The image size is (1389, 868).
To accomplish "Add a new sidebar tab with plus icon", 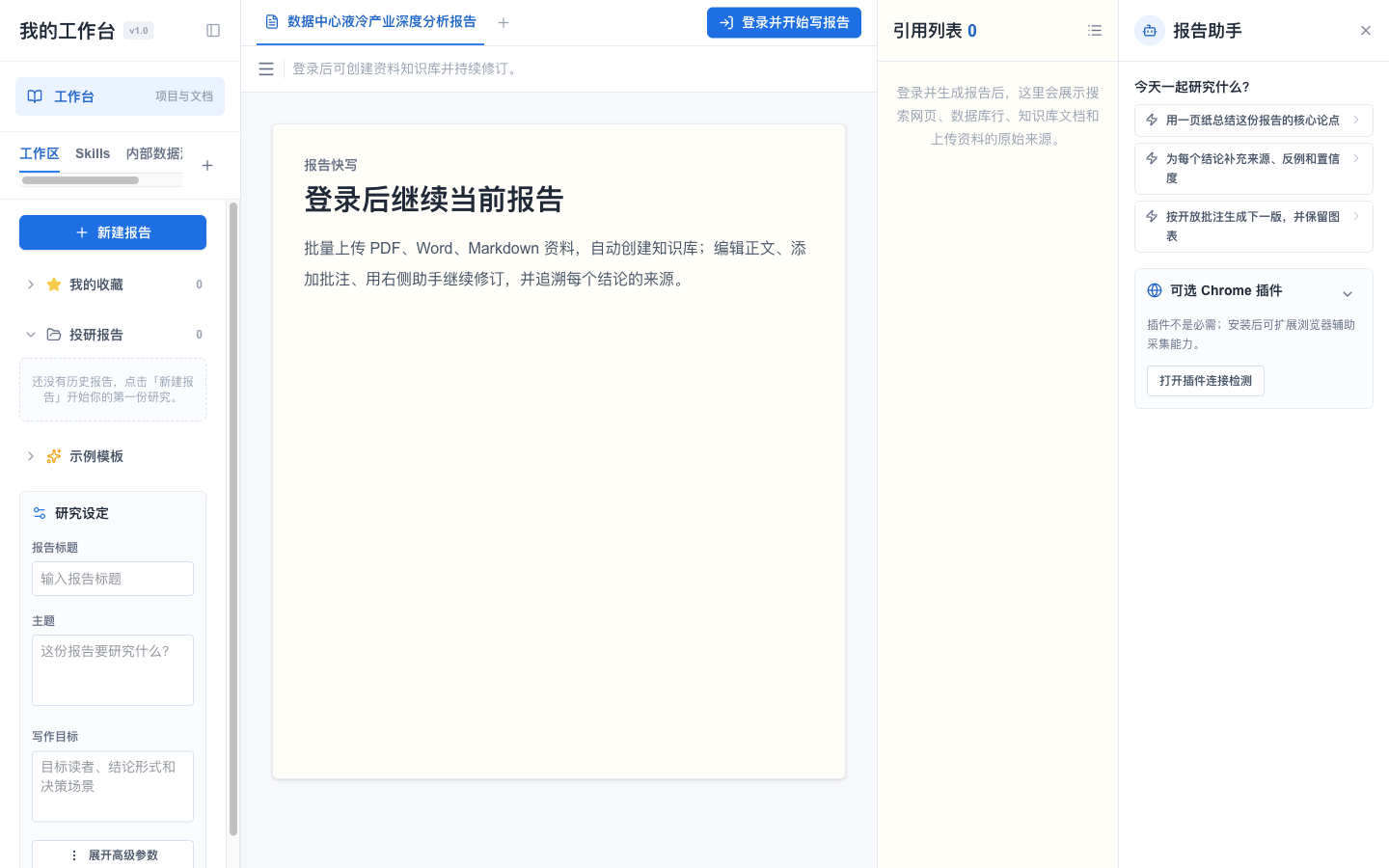I will (207, 166).
